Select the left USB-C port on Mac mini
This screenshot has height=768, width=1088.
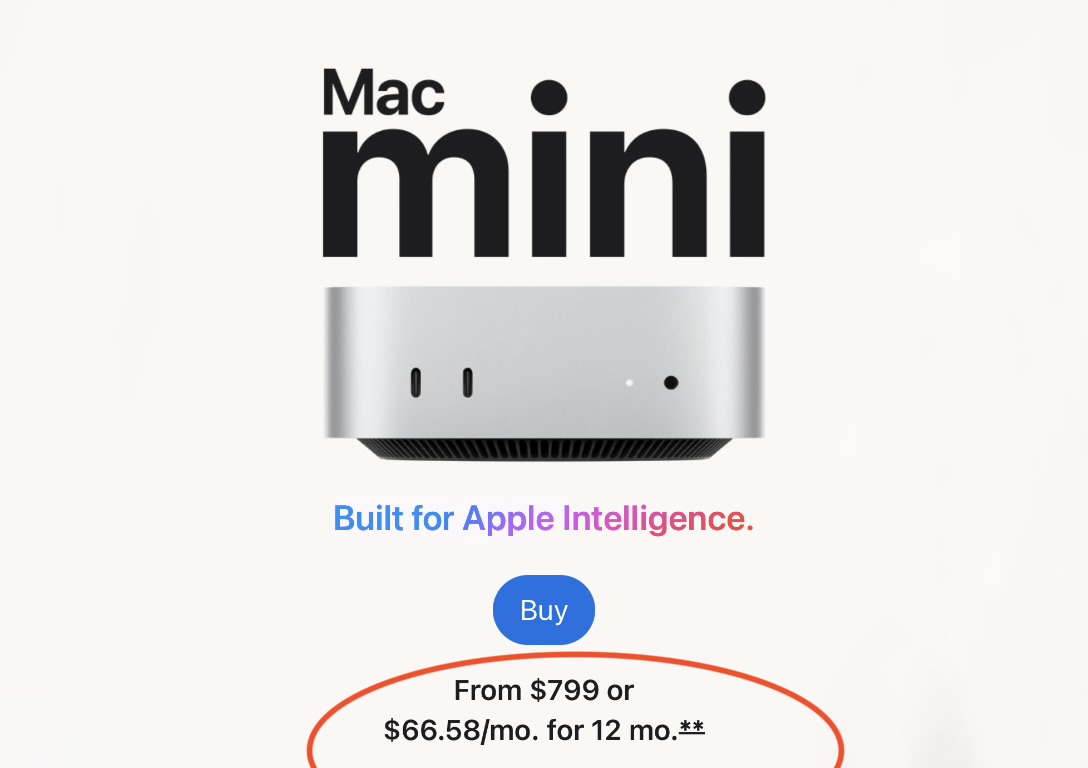click(416, 382)
